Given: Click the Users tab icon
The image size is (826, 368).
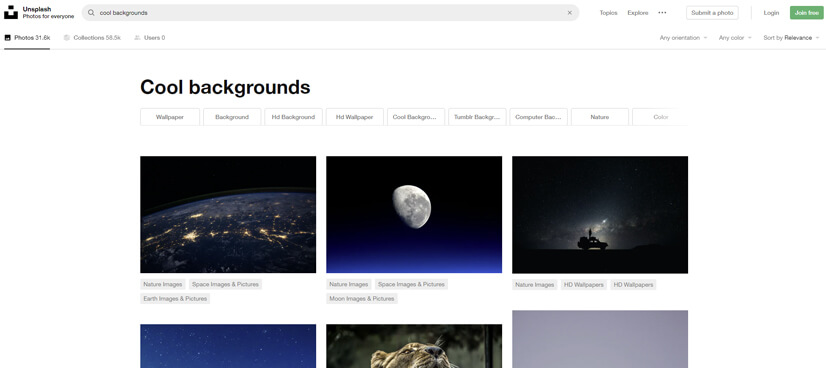Looking at the screenshot, I should tap(137, 38).
